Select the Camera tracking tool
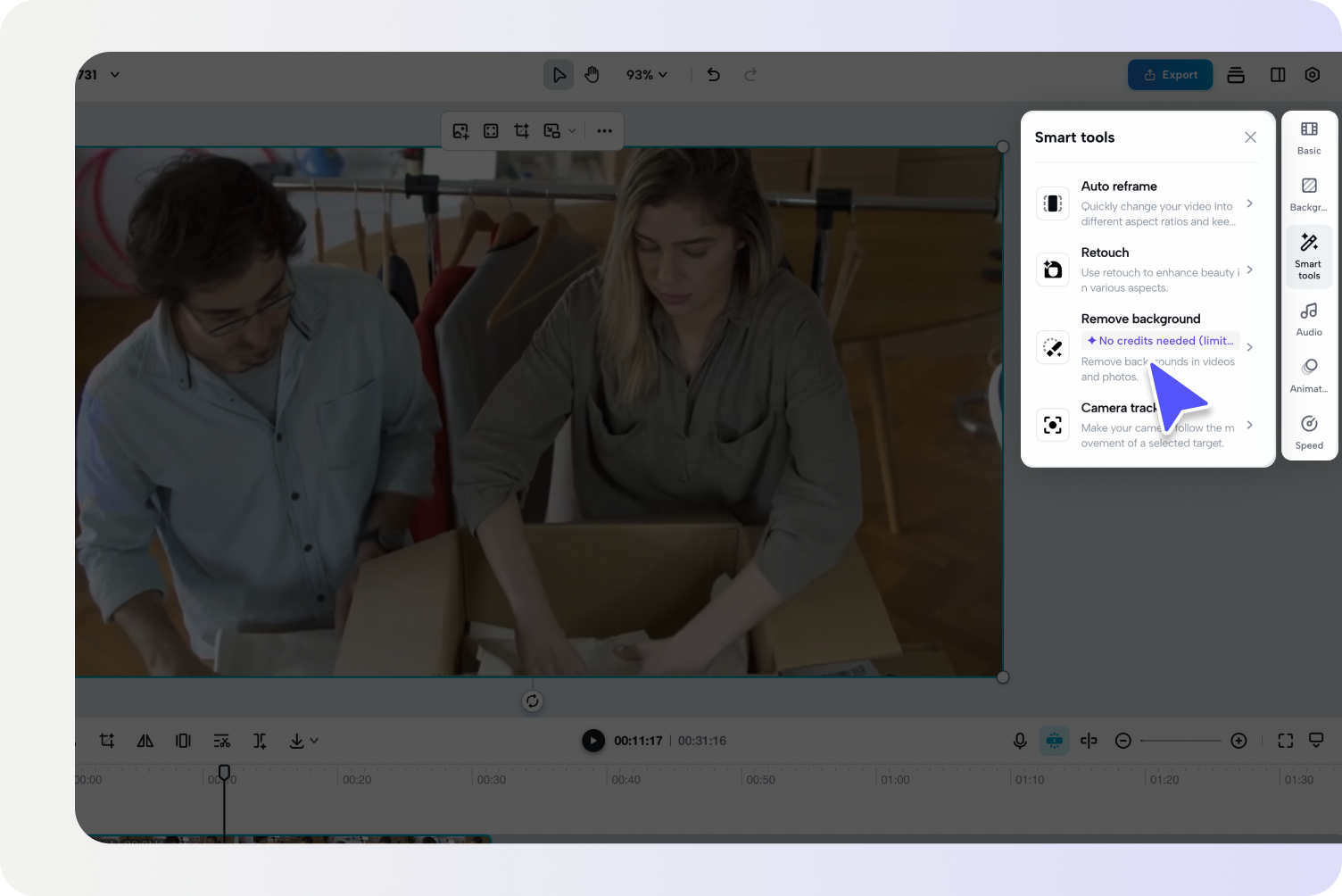The height and width of the screenshot is (896, 1342). [x=1147, y=425]
